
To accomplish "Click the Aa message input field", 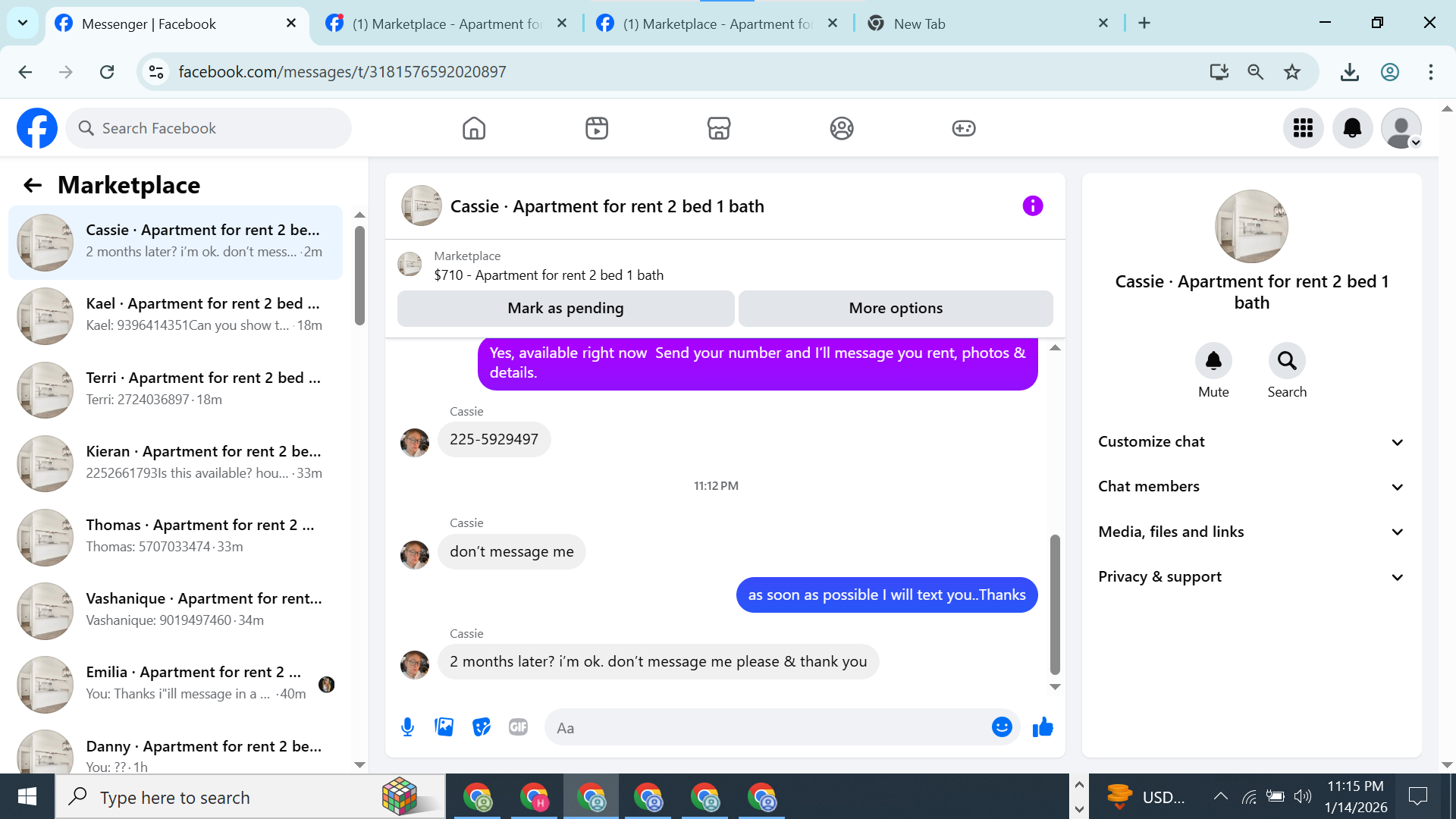I will (x=766, y=728).
